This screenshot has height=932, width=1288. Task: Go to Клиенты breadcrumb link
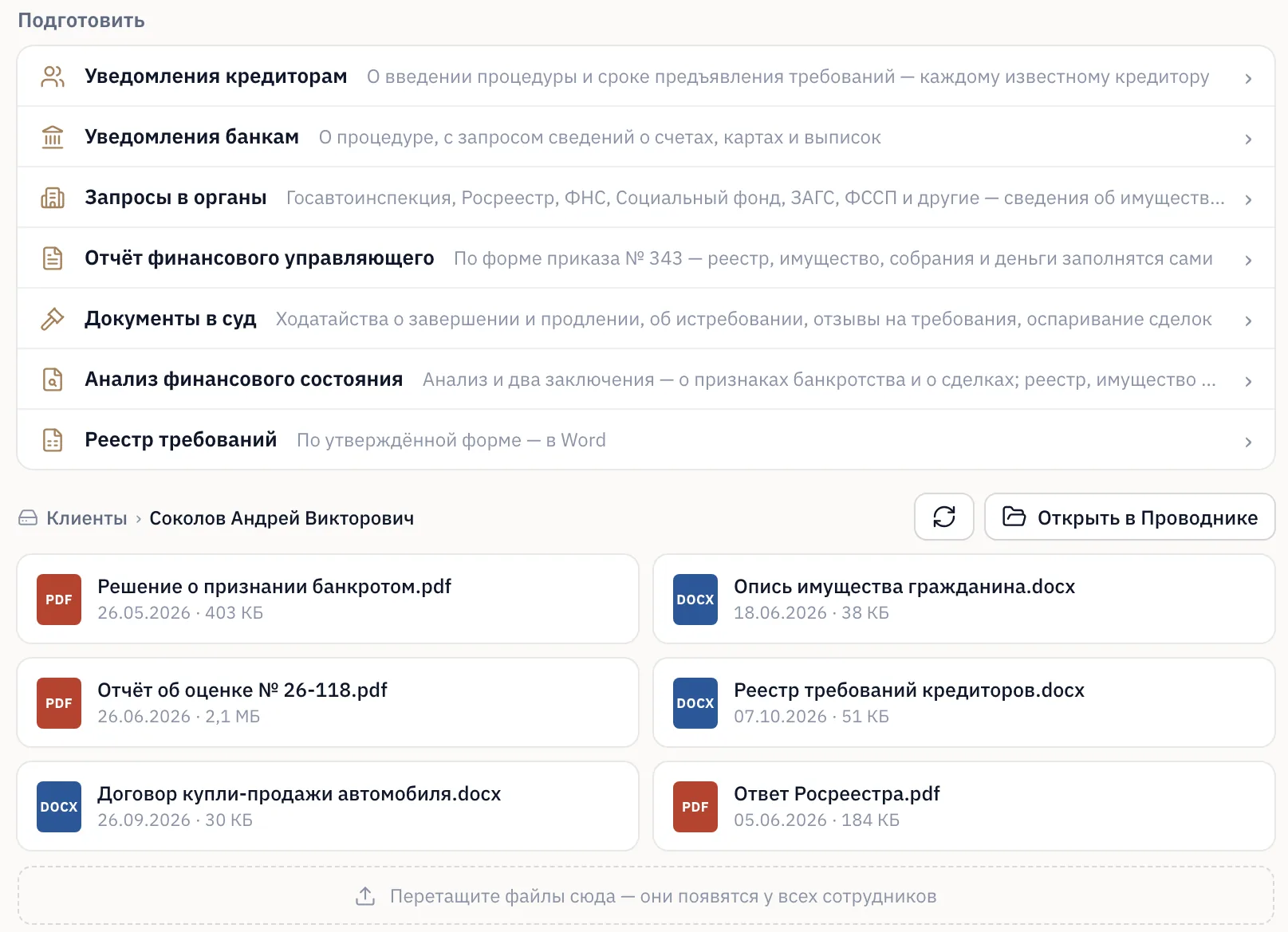87,518
